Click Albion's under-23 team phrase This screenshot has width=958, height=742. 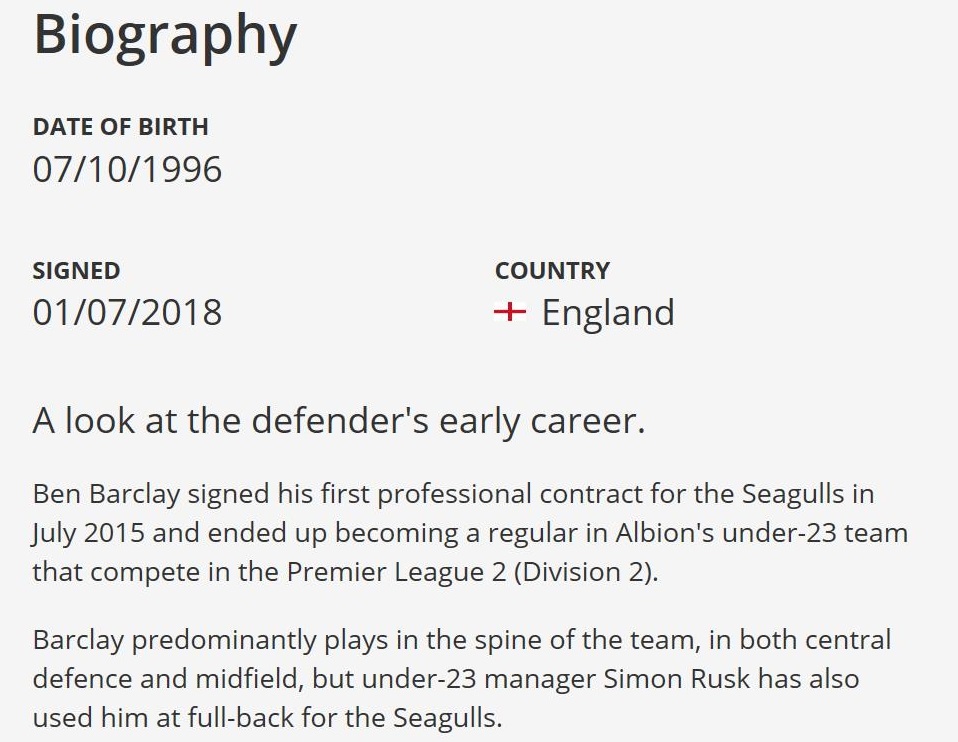click(761, 533)
